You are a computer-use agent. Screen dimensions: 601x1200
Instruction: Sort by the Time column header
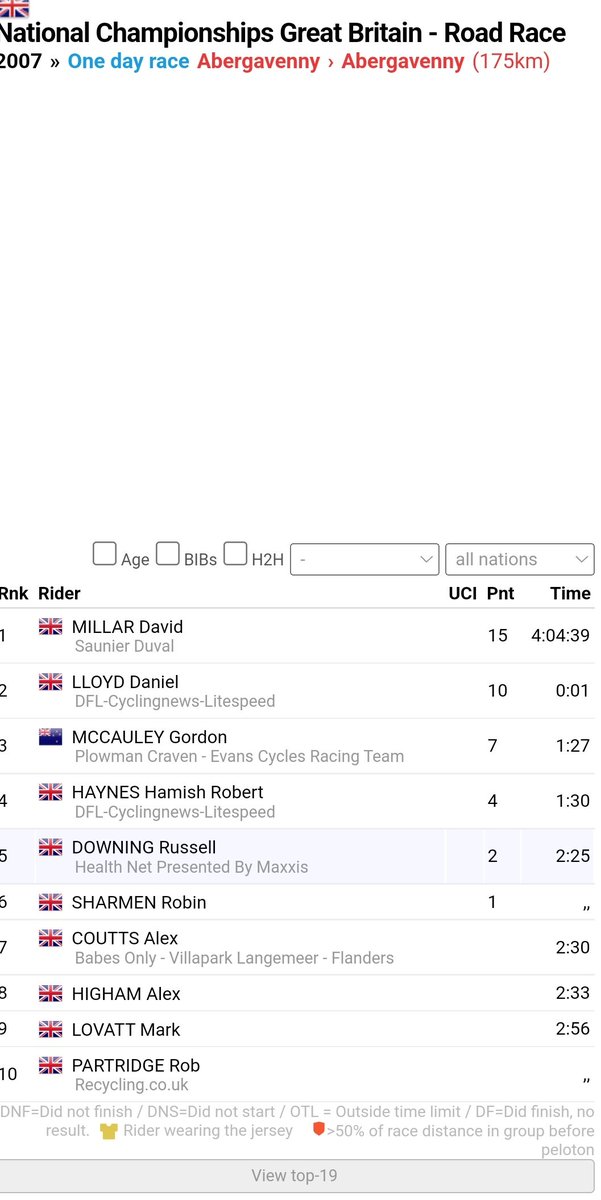click(x=570, y=593)
